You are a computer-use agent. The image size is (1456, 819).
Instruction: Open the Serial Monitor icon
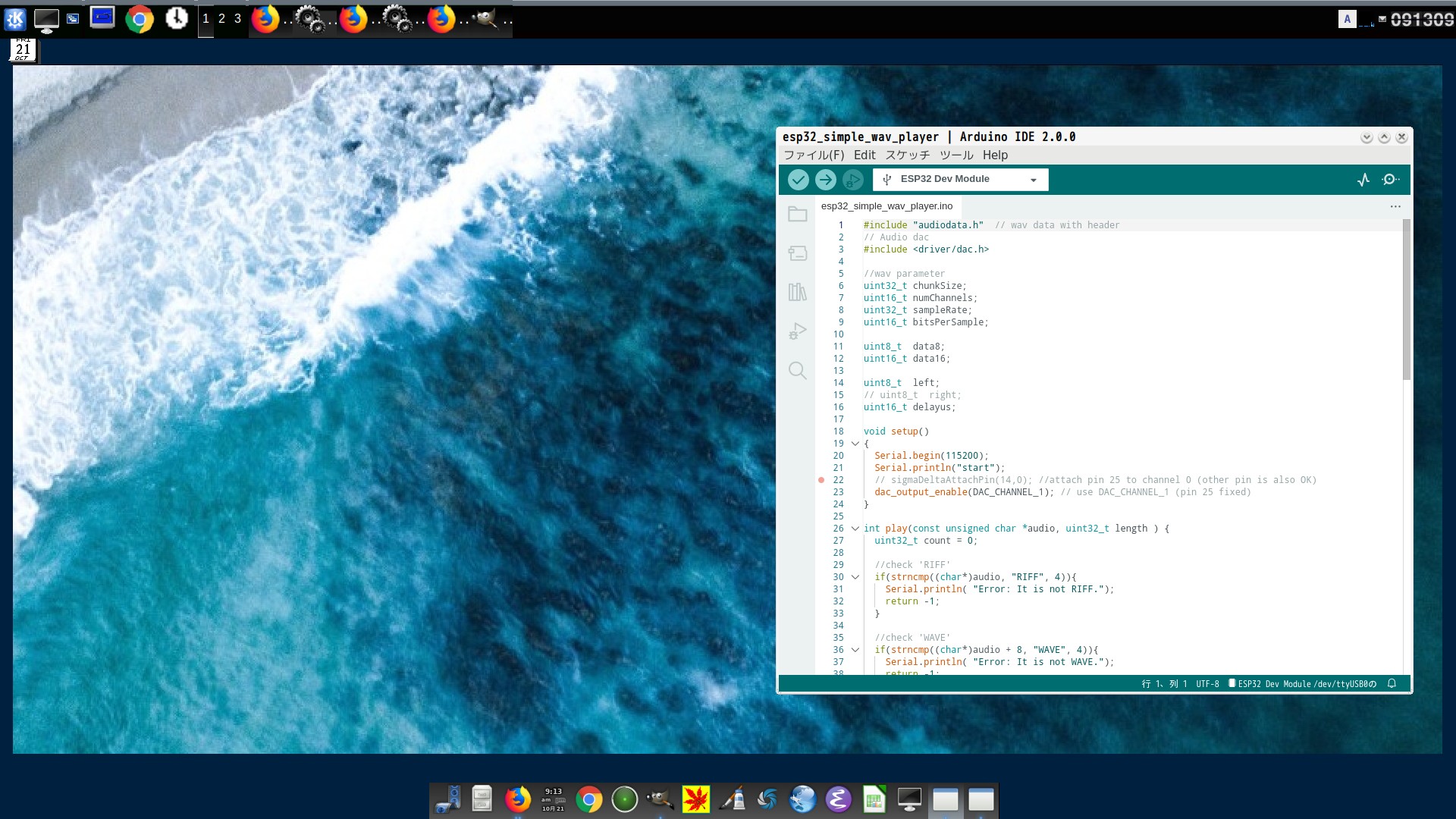[1392, 180]
